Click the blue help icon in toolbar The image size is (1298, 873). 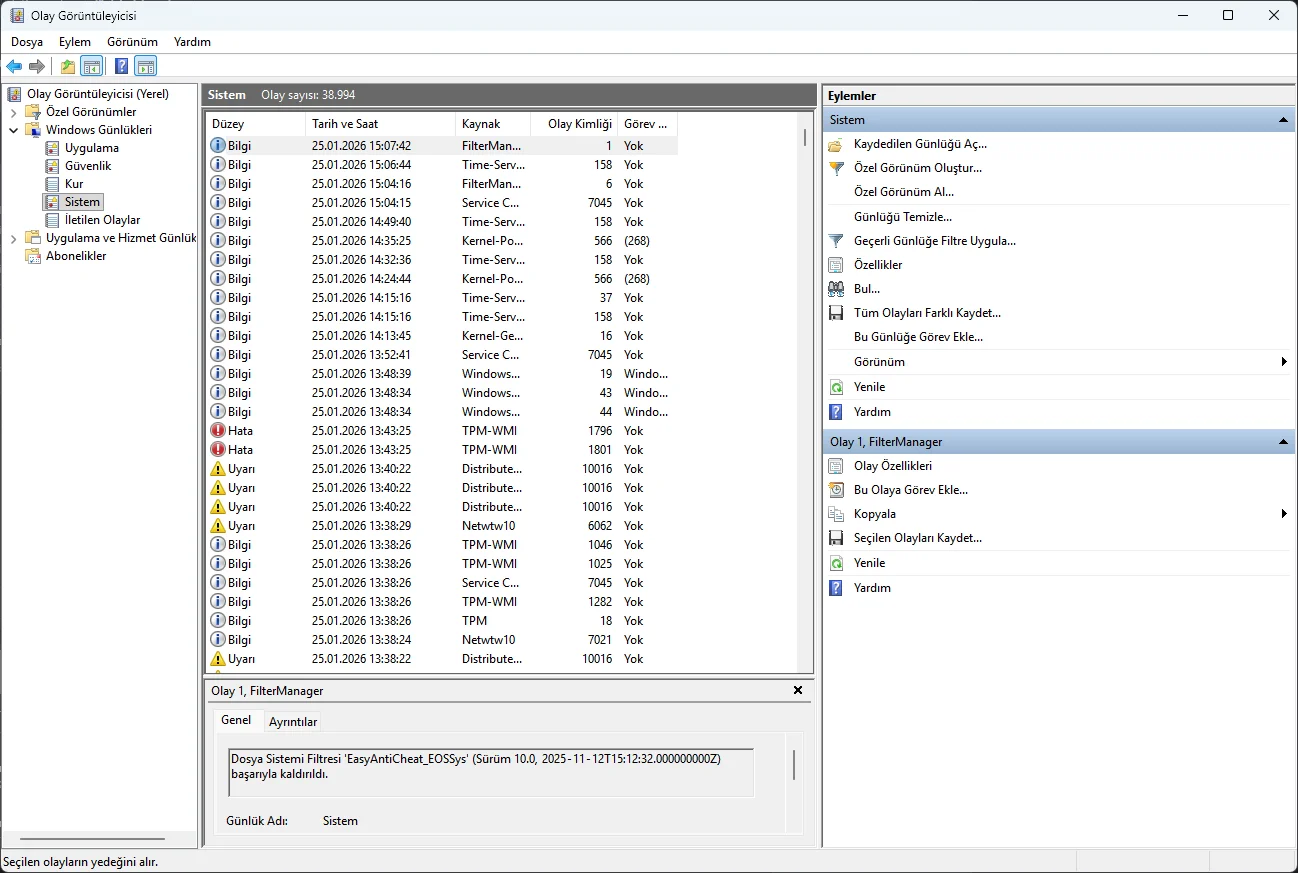(x=121, y=67)
